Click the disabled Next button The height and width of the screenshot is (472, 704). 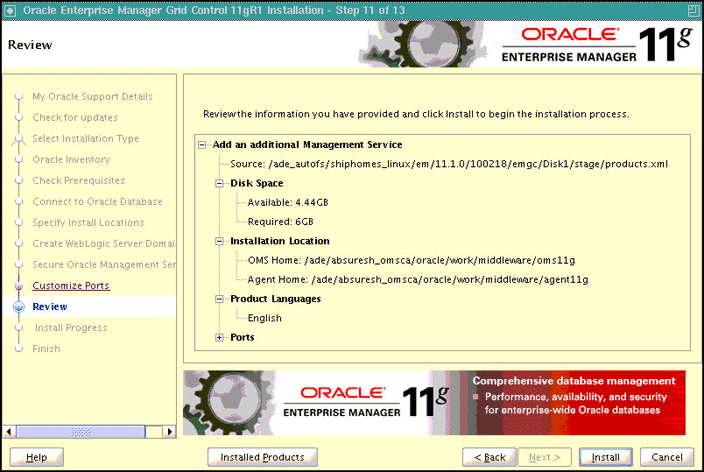[x=545, y=457]
